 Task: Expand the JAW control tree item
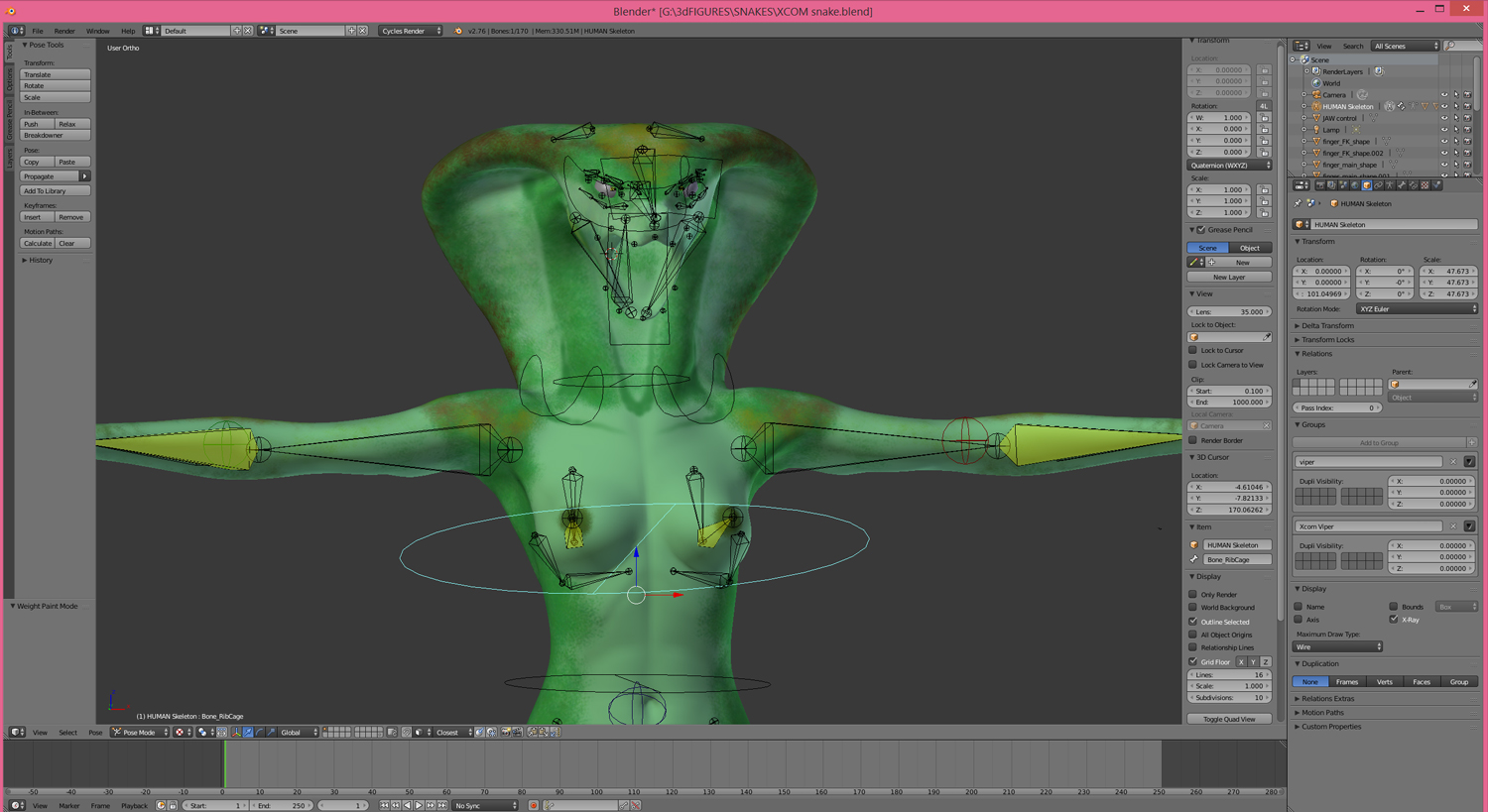pos(1304,118)
